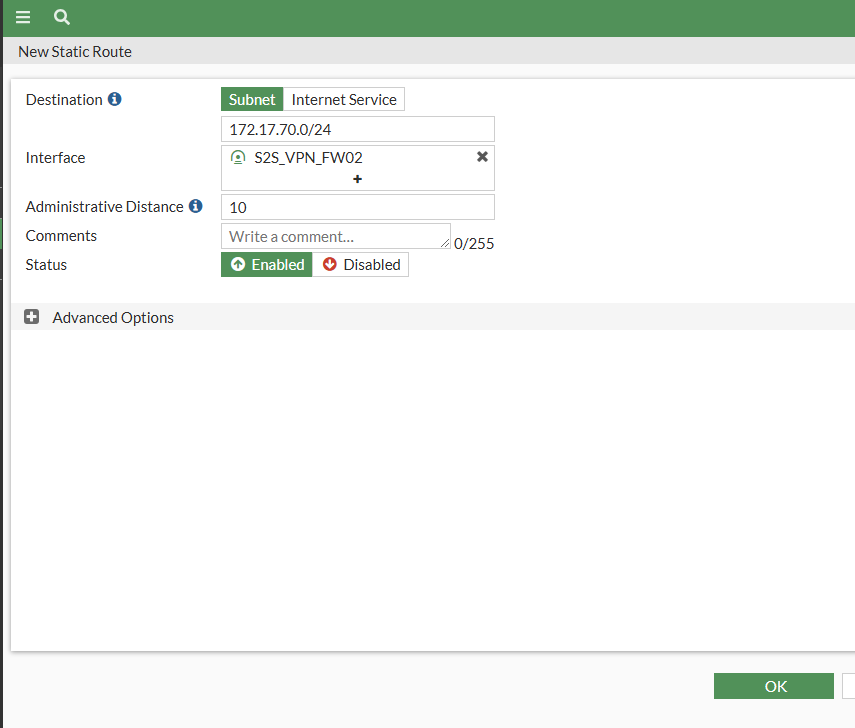Click the Administrative Distance field

(x=358, y=207)
